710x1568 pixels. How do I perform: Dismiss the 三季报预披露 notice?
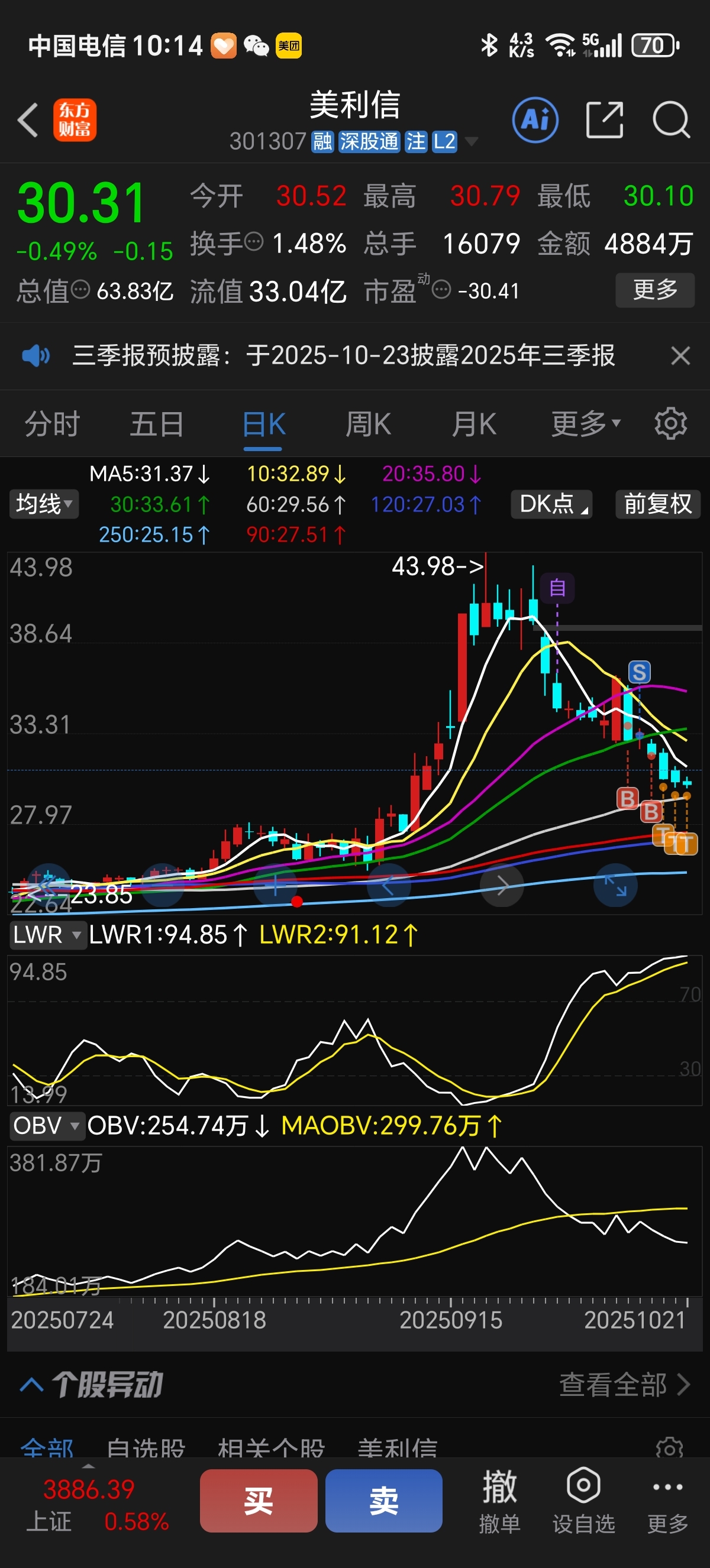(x=680, y=355)
